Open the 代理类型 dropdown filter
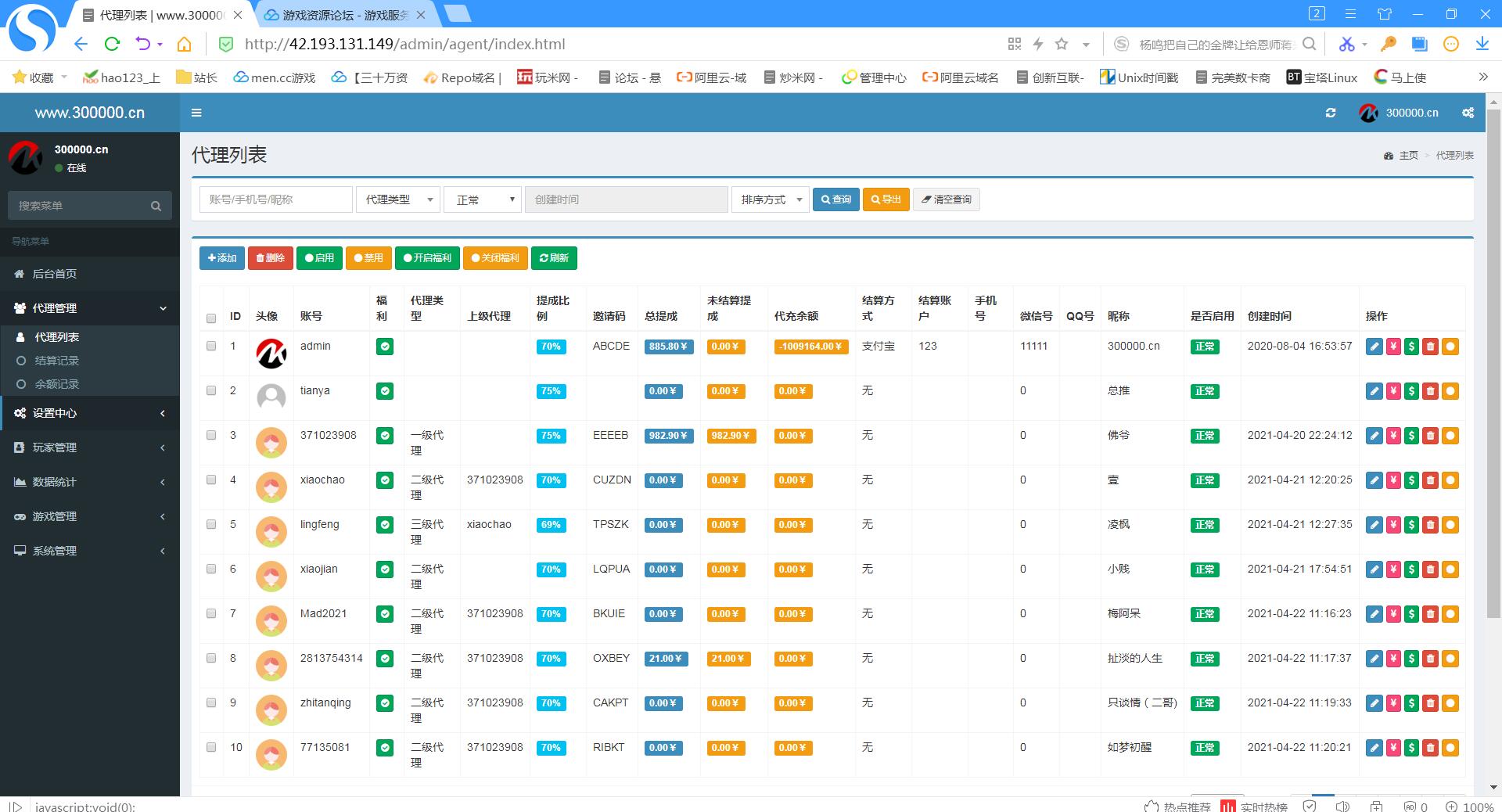Screen dimensions: 1502x812 [x=397, y=199]
